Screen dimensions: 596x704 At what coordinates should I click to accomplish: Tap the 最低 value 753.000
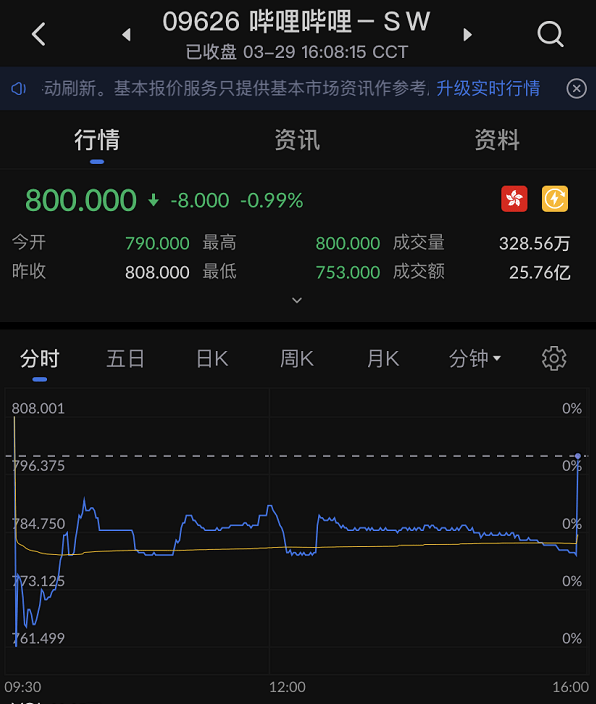tap(348, 273)
